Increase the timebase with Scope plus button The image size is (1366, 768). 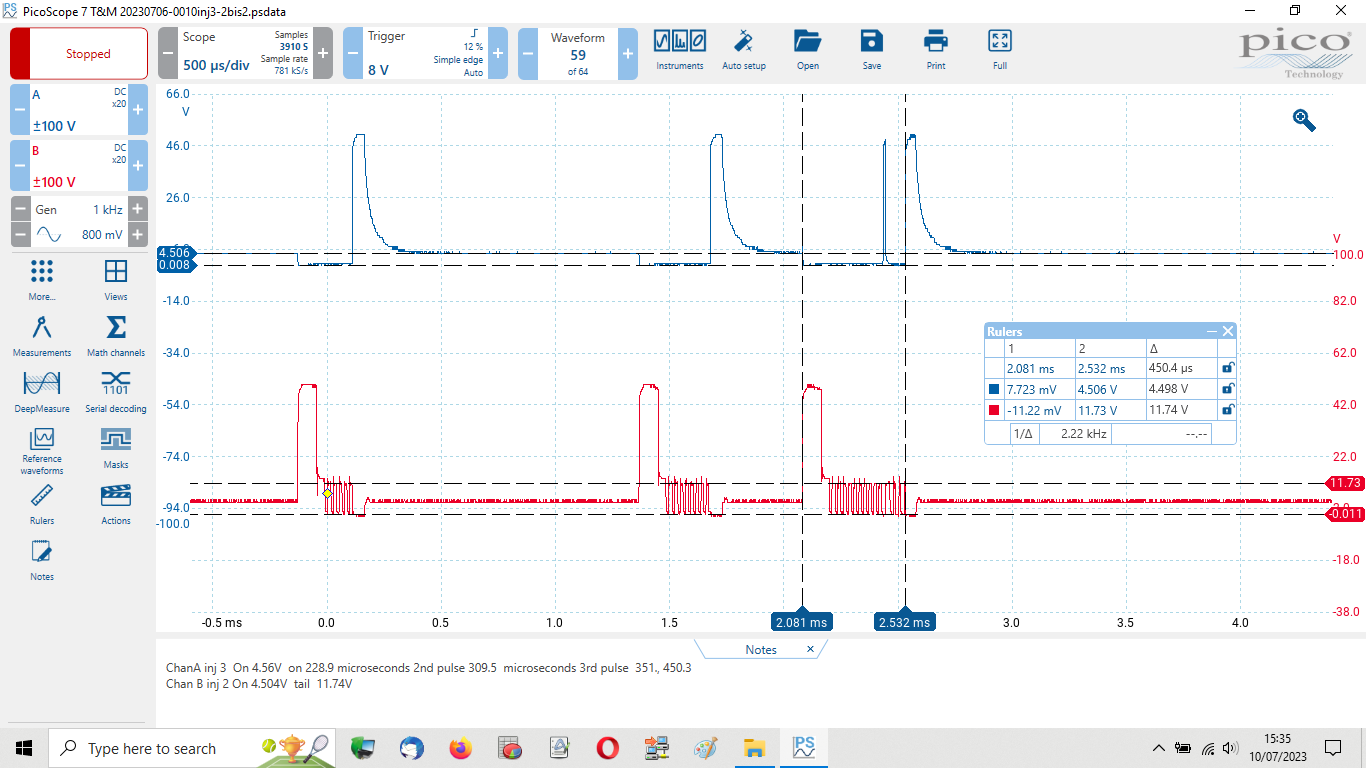point(323,53)
